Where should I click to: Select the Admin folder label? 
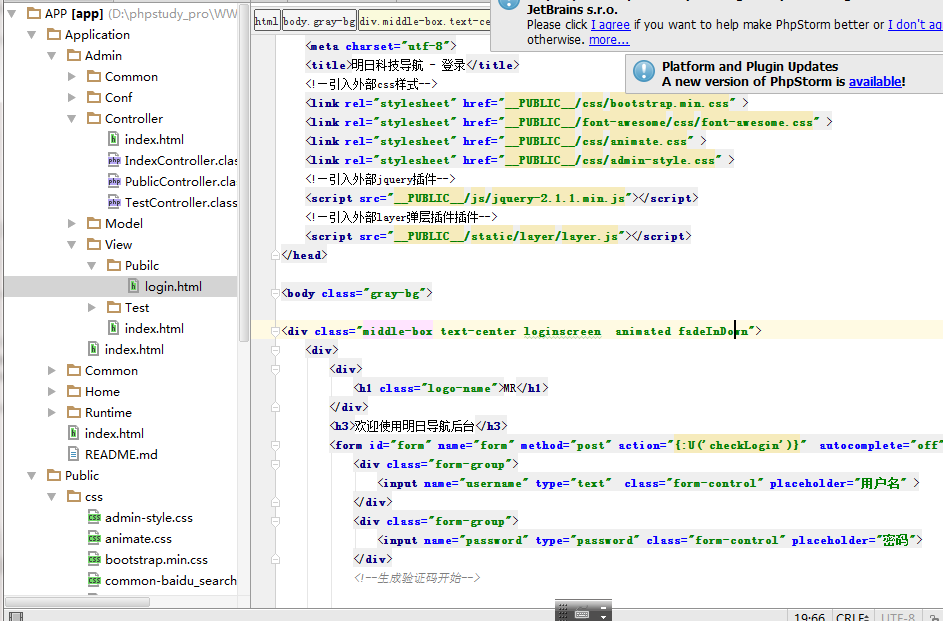[103, 56]
